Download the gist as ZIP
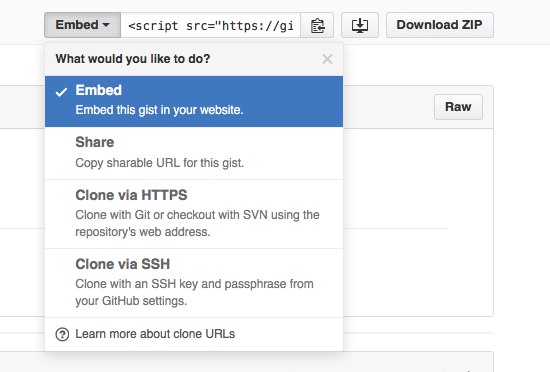 click(440, 25)
